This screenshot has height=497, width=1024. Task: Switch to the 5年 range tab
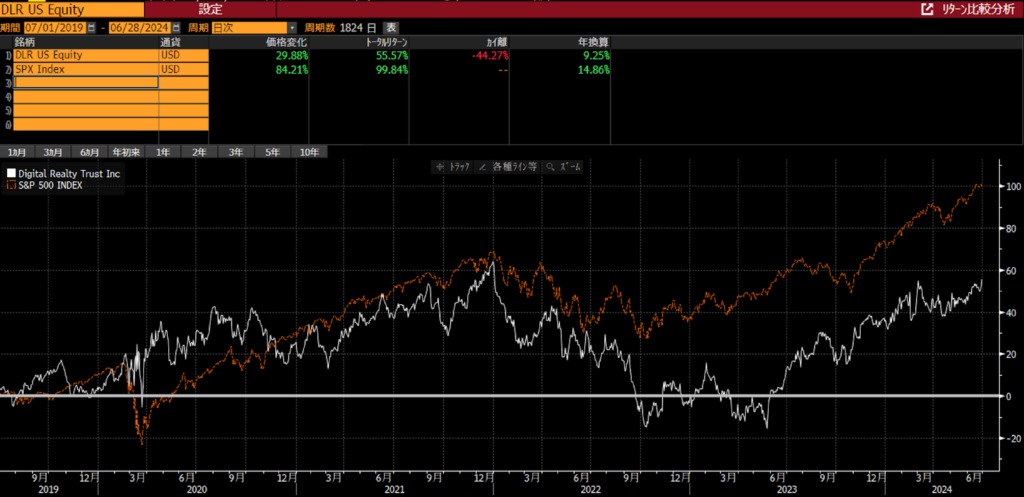[x=272, y=152]
